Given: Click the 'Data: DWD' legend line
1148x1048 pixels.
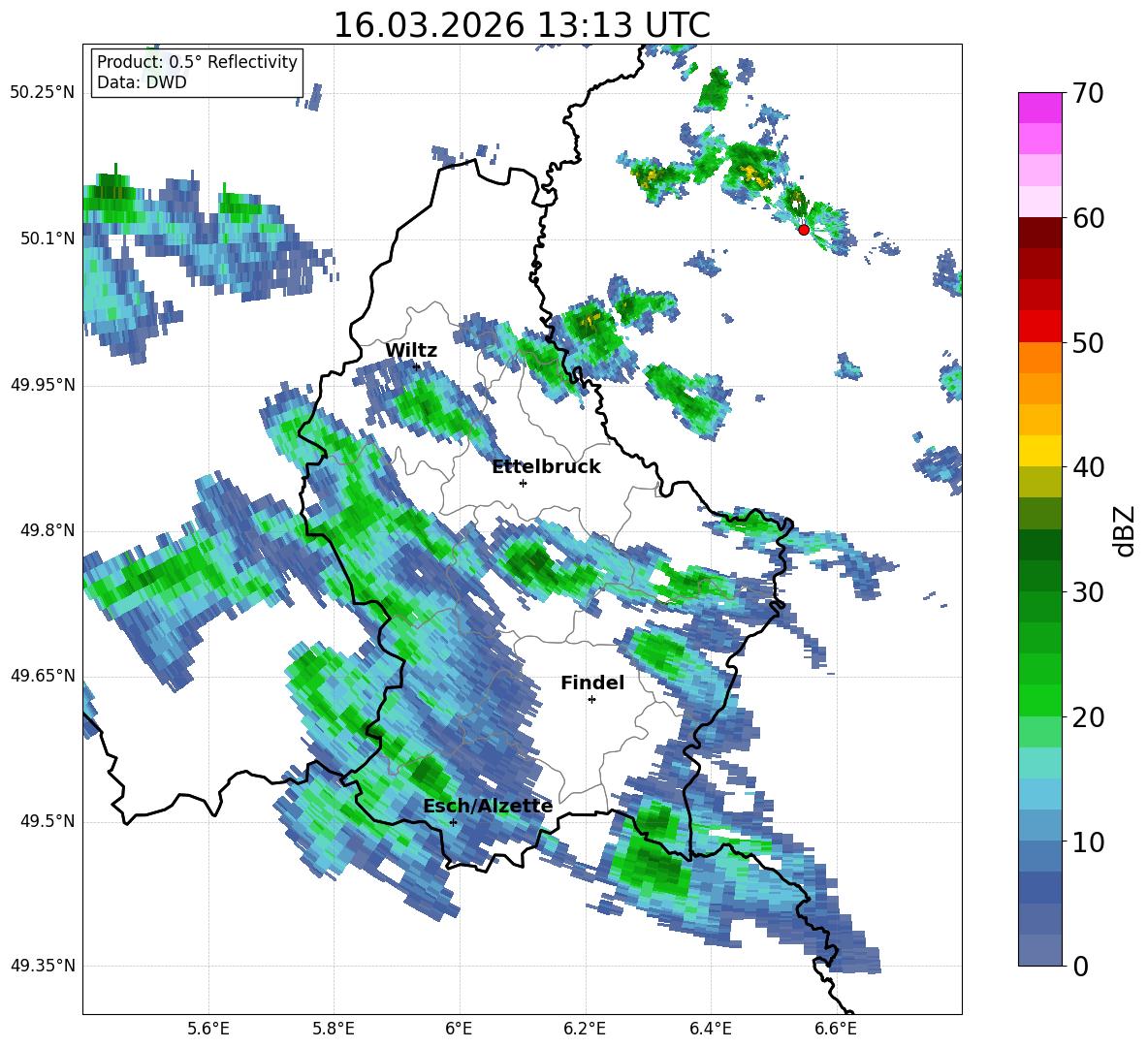Looking at the screenshot, I should (142, 82).
